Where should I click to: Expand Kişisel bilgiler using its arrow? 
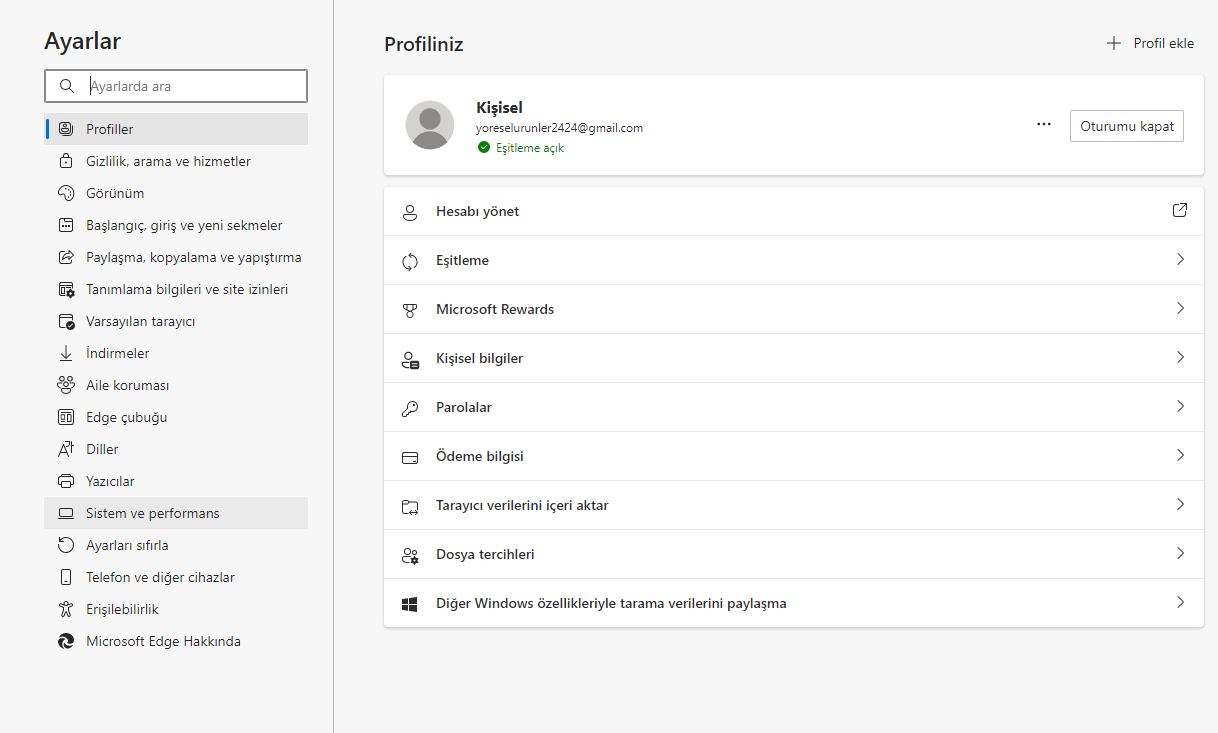[1180, 358]
